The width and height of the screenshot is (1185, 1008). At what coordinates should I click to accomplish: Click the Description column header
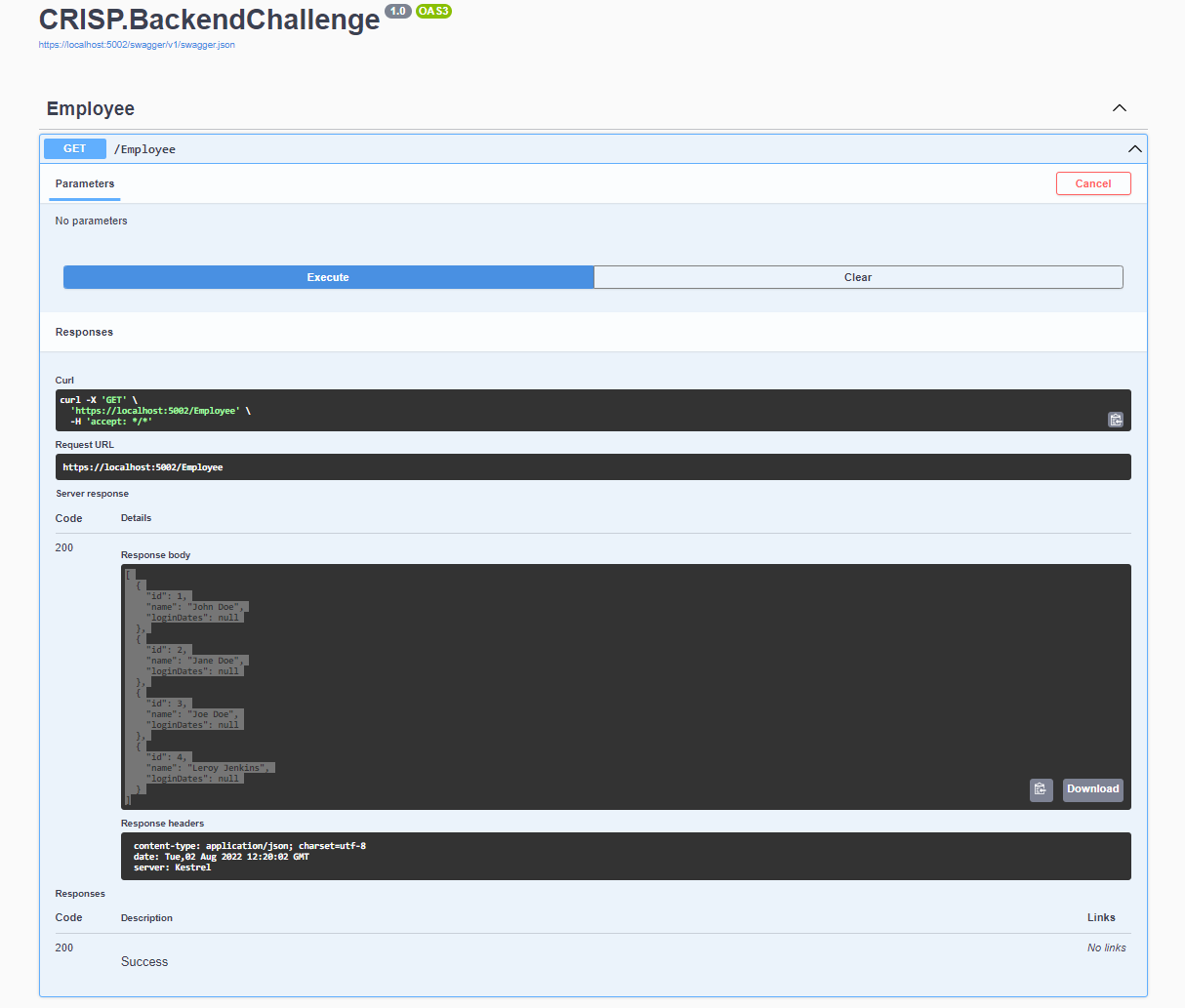coord(146,918)
